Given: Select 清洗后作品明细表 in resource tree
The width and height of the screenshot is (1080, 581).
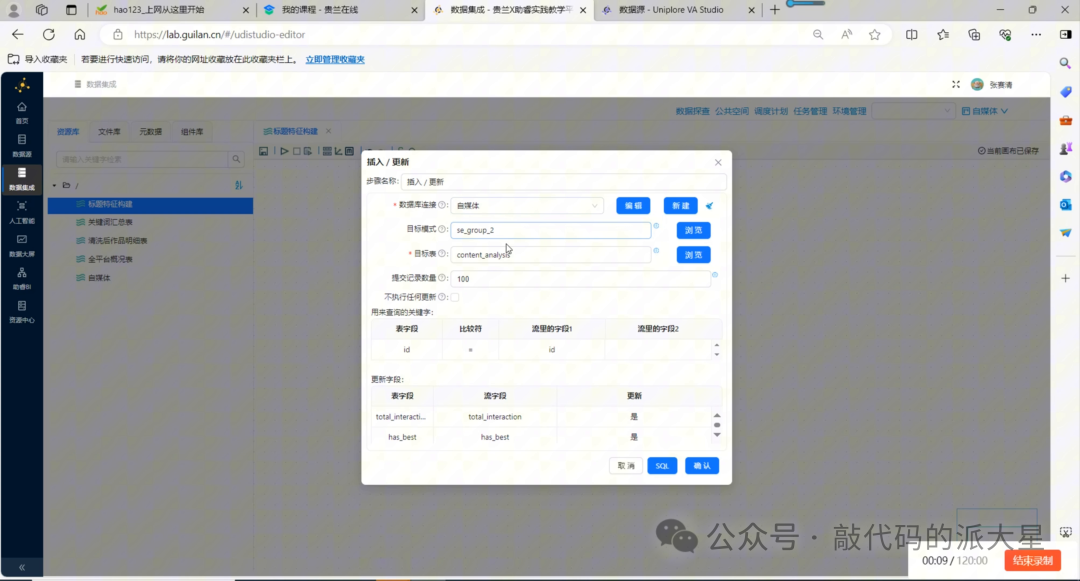Looking at the screenshot, I should [x=118, y=241].
